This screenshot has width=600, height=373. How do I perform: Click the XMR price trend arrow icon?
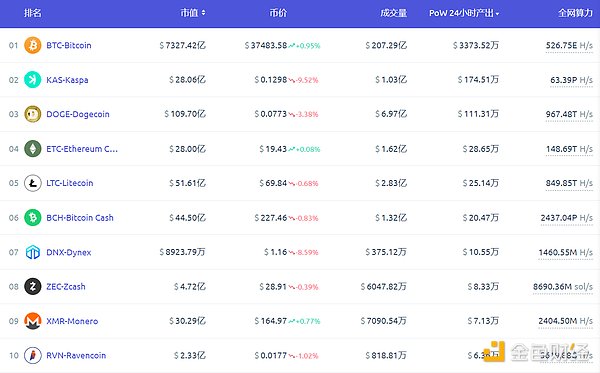pyautogui.click(x=292, y=321)
